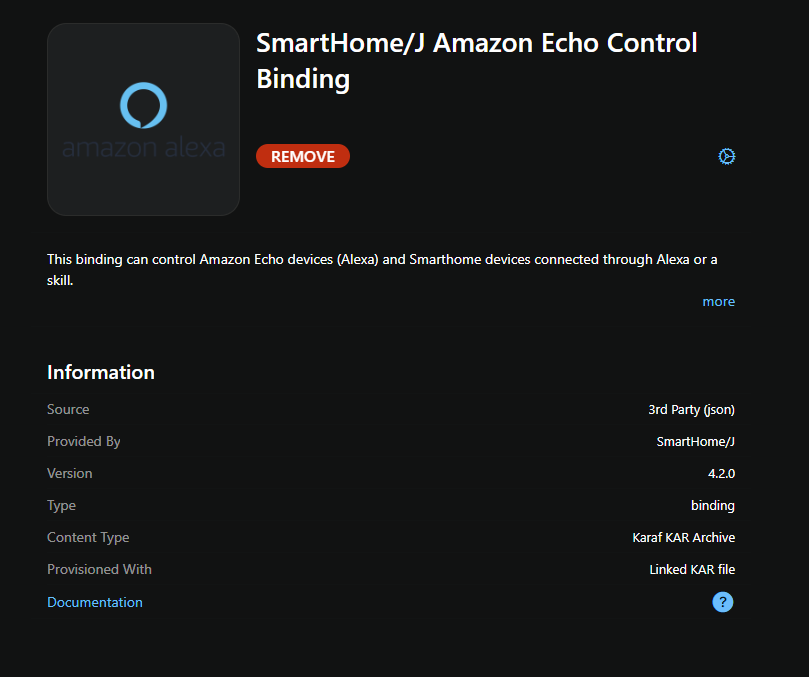Click the amazon alexa wordmark in the thumbnail

pos(143,148)
